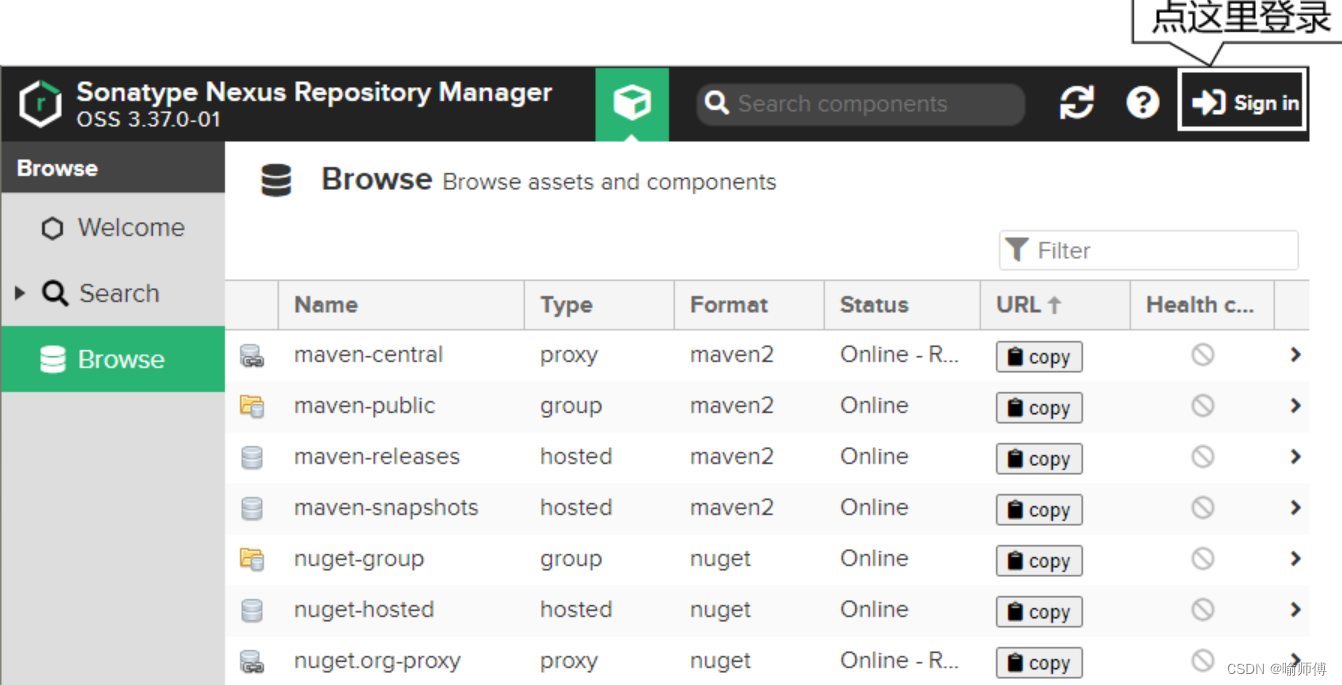The width and height of the screenshot is (1342, 685).
Task: Open maven-public row chevron
Action: [1295, 406]
